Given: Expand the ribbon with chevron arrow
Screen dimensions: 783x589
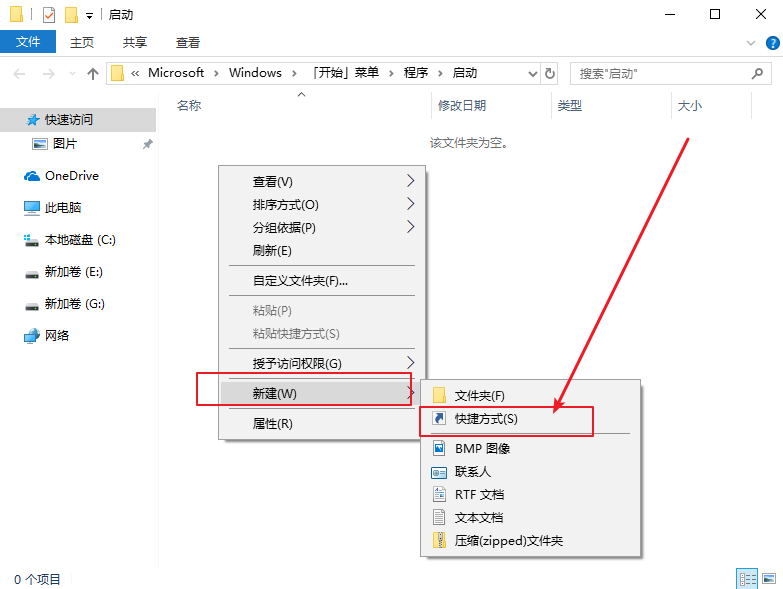Looking at the screenshot, I should tap(752, 43).
